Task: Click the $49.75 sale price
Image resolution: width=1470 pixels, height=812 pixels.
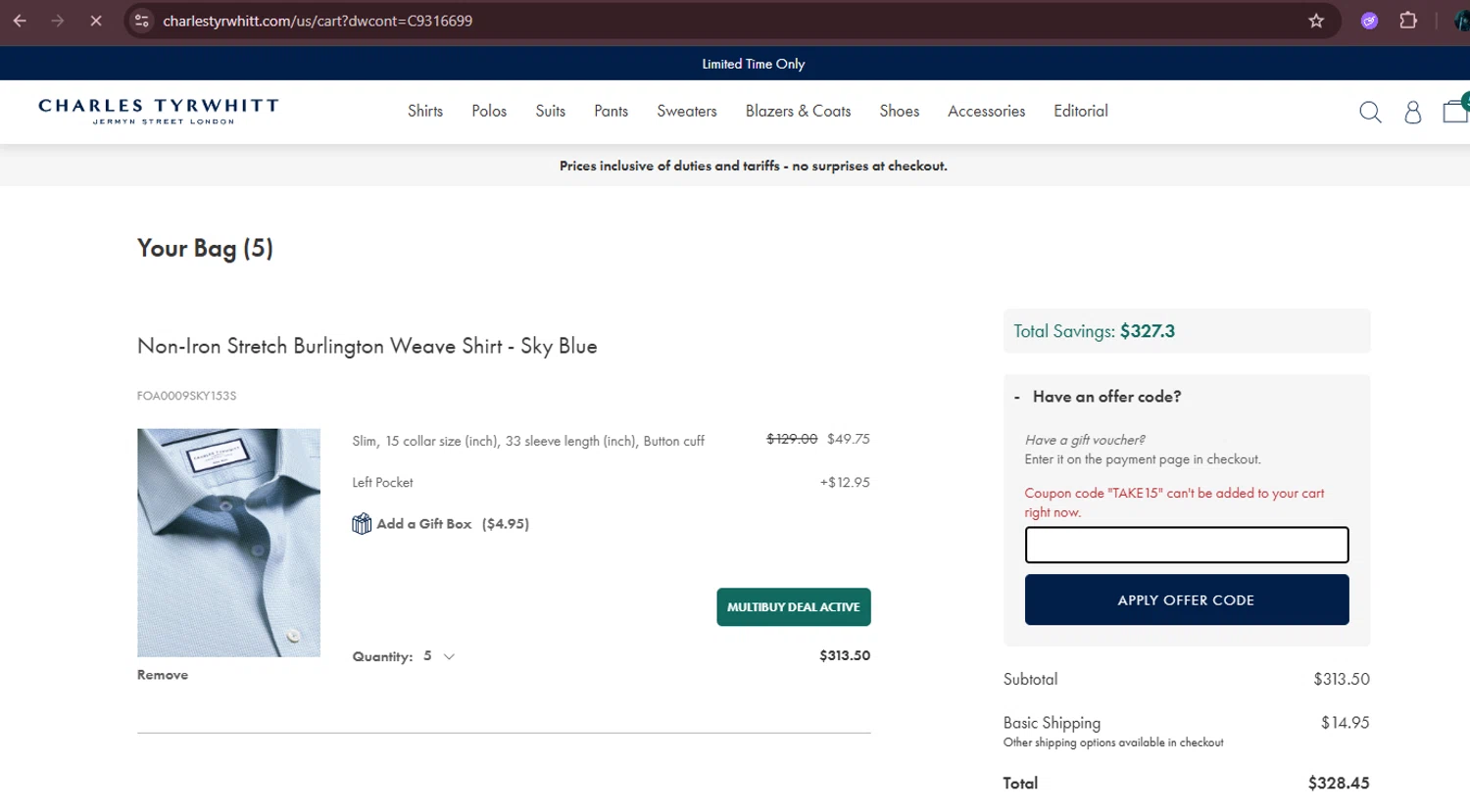Action: [x=849, y=439]
